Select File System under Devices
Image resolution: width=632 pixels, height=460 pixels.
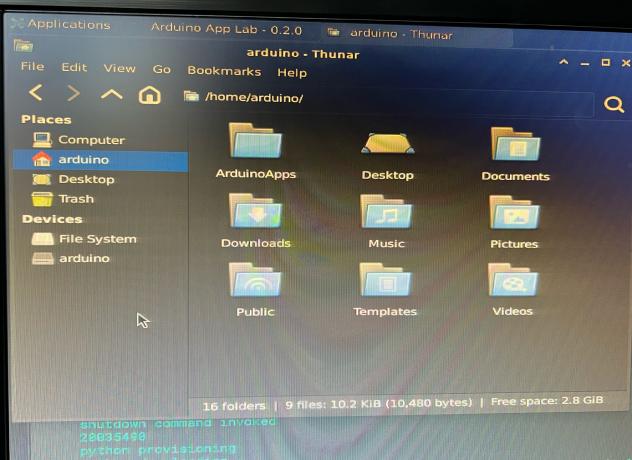coord(97,239)
